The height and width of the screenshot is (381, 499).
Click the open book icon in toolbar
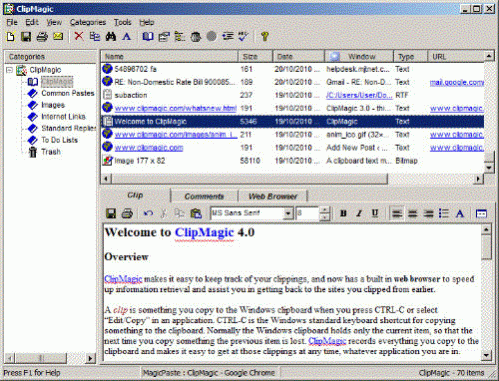click(x=148, y=36)
